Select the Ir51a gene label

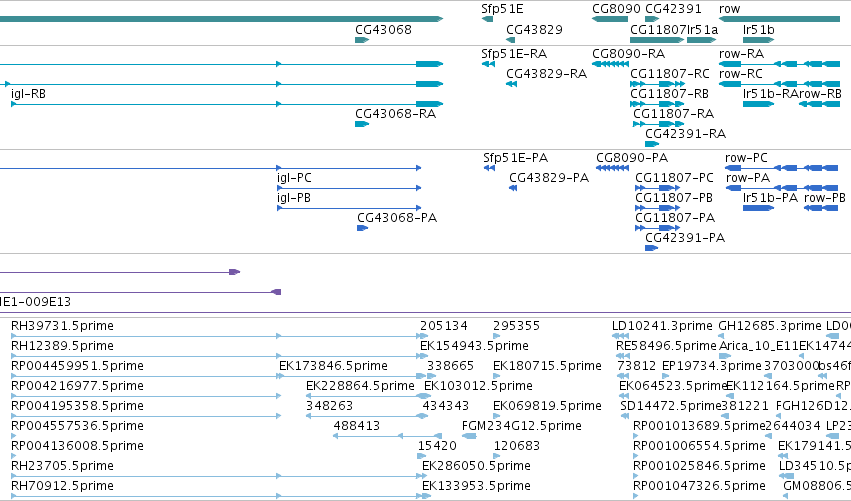coord(702,29)
